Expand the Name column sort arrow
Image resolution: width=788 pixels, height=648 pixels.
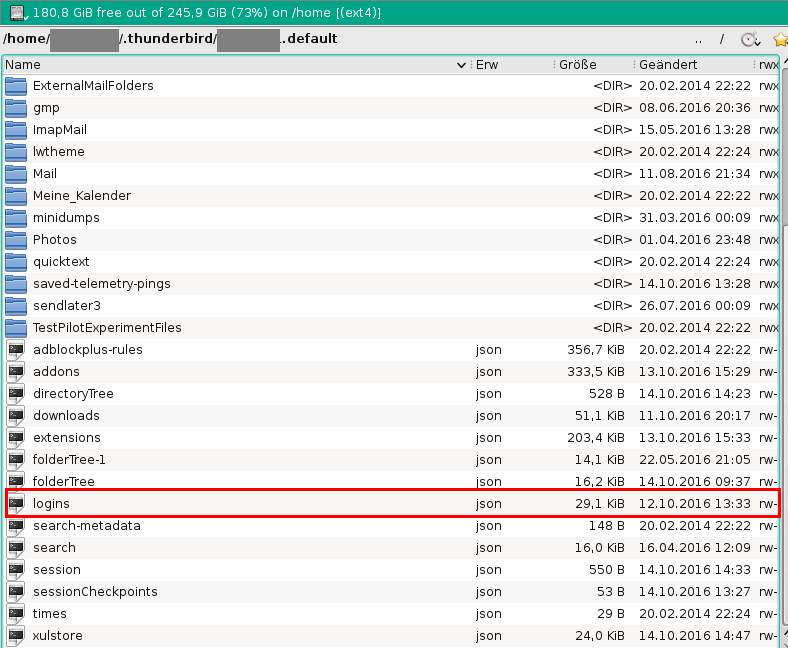pyautogui.click(x=461, y=65)
